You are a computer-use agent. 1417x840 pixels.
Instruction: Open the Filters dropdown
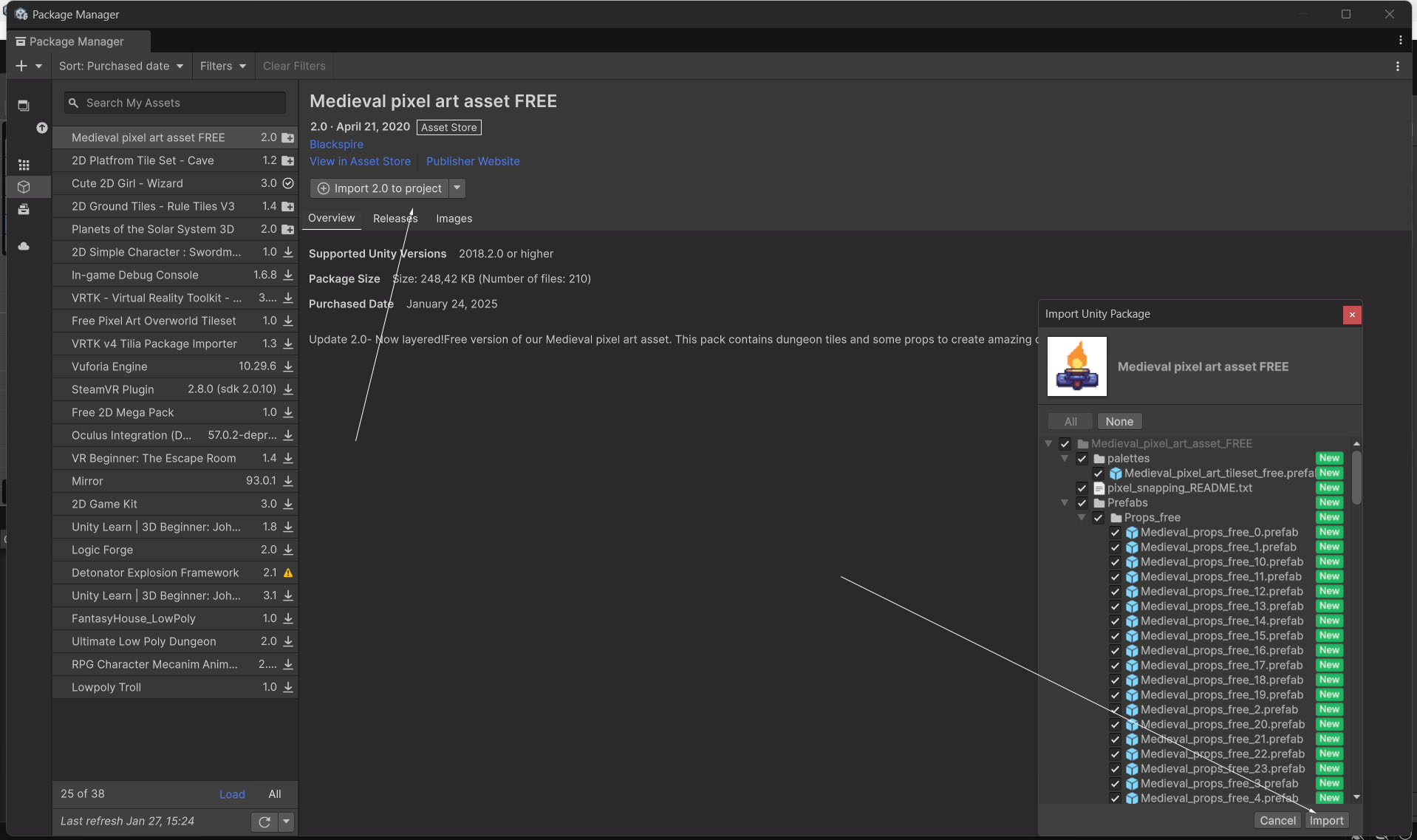coord(222,66)
